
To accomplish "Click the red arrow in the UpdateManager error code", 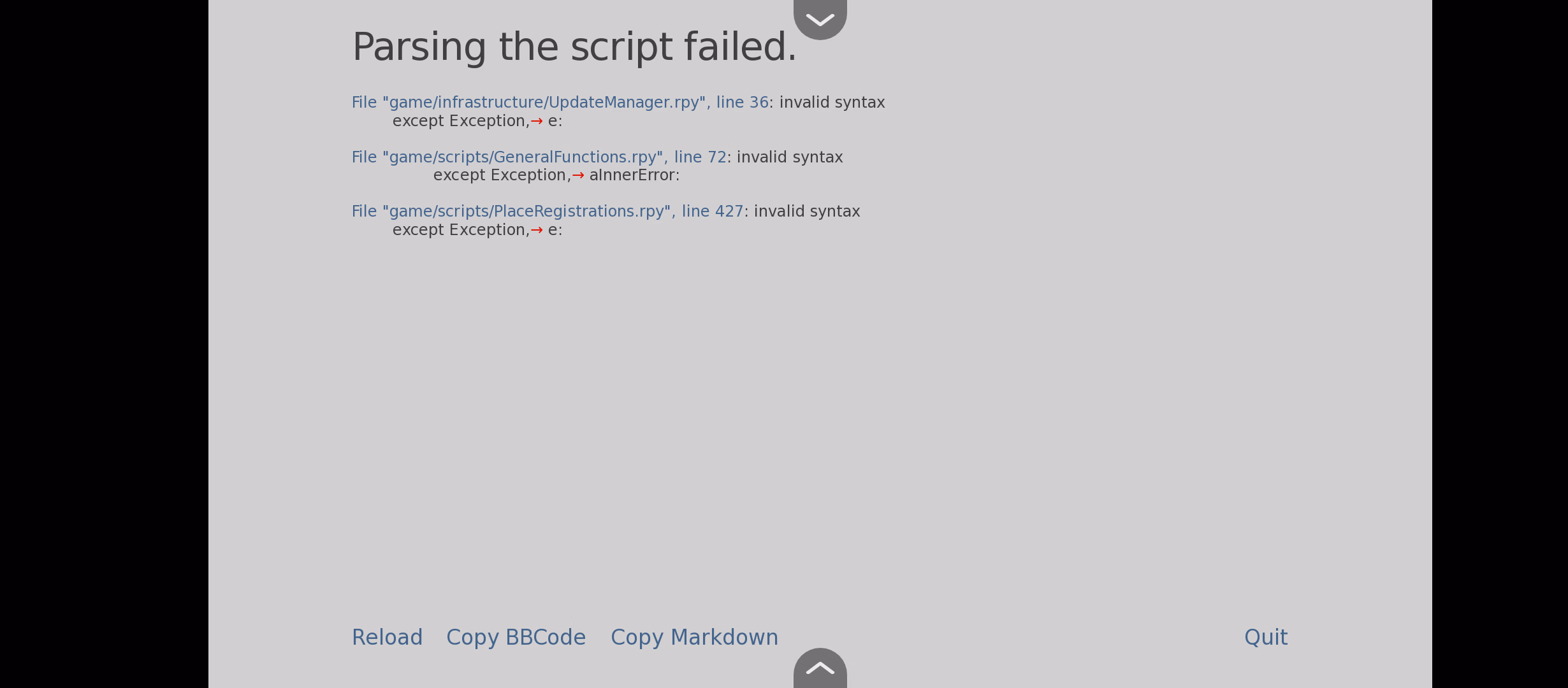I will (537, 122).
